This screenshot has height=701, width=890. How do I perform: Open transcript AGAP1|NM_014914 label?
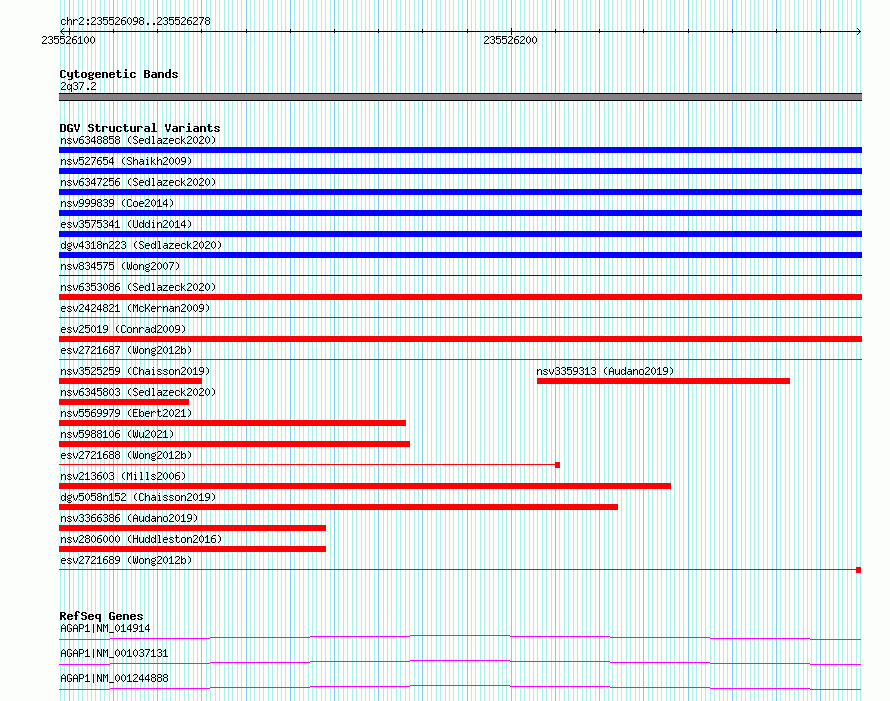105,628
